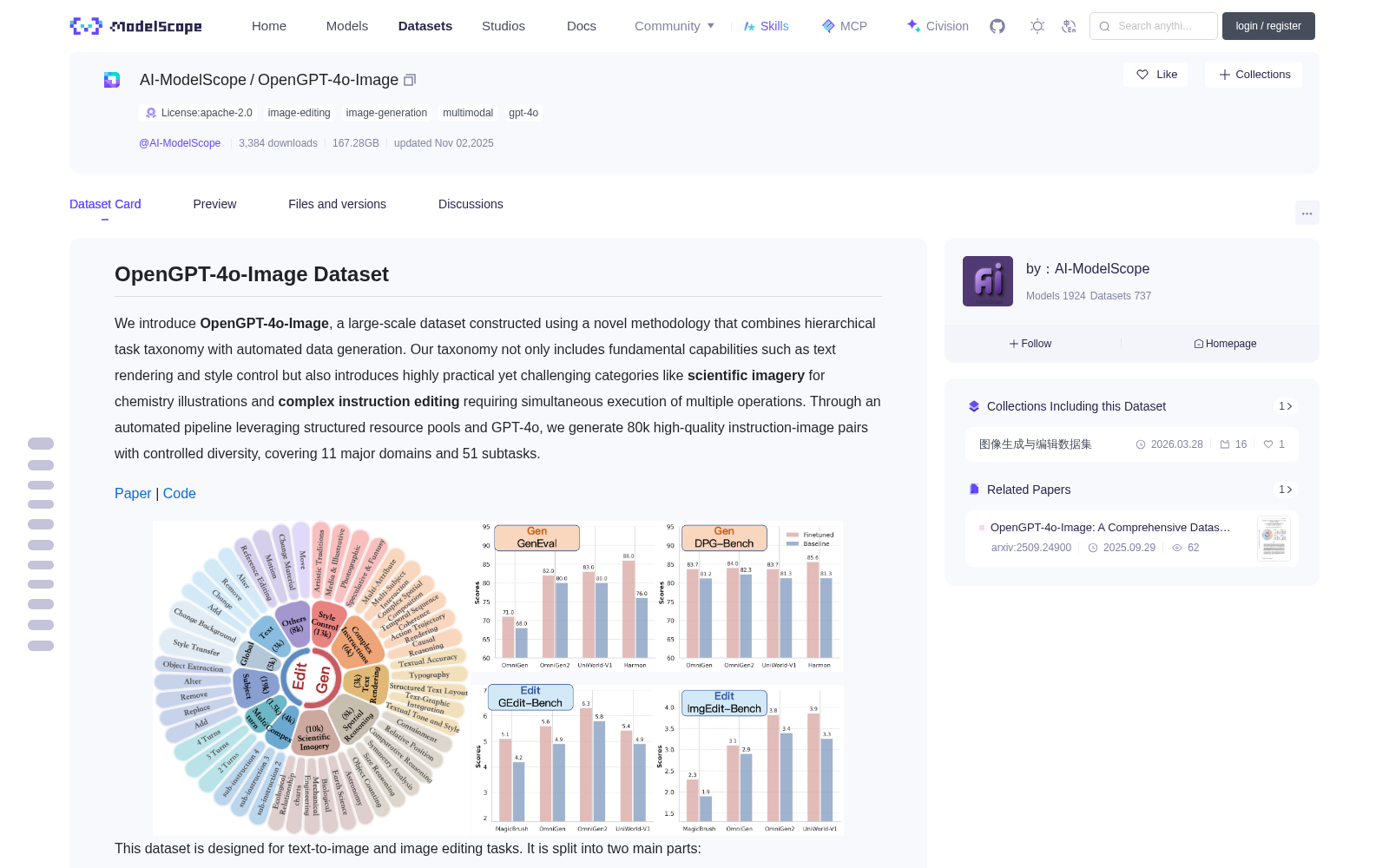Image resolution: width=1389 pixels, height=868 pixels.
Task: Click the multimodal tag
Action: pyautogui.click(x=468, y=113)
